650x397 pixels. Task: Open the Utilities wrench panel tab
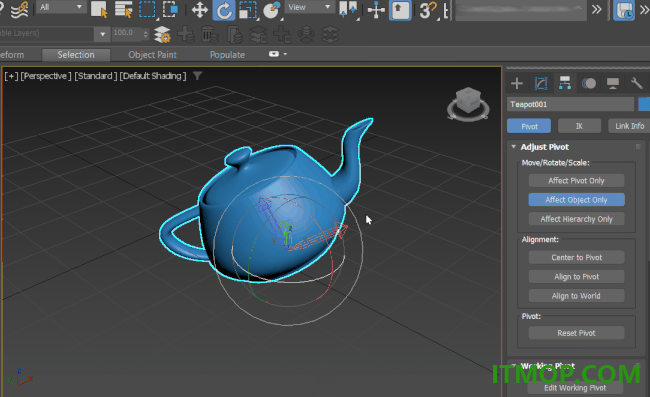click(x=636, y=84)
